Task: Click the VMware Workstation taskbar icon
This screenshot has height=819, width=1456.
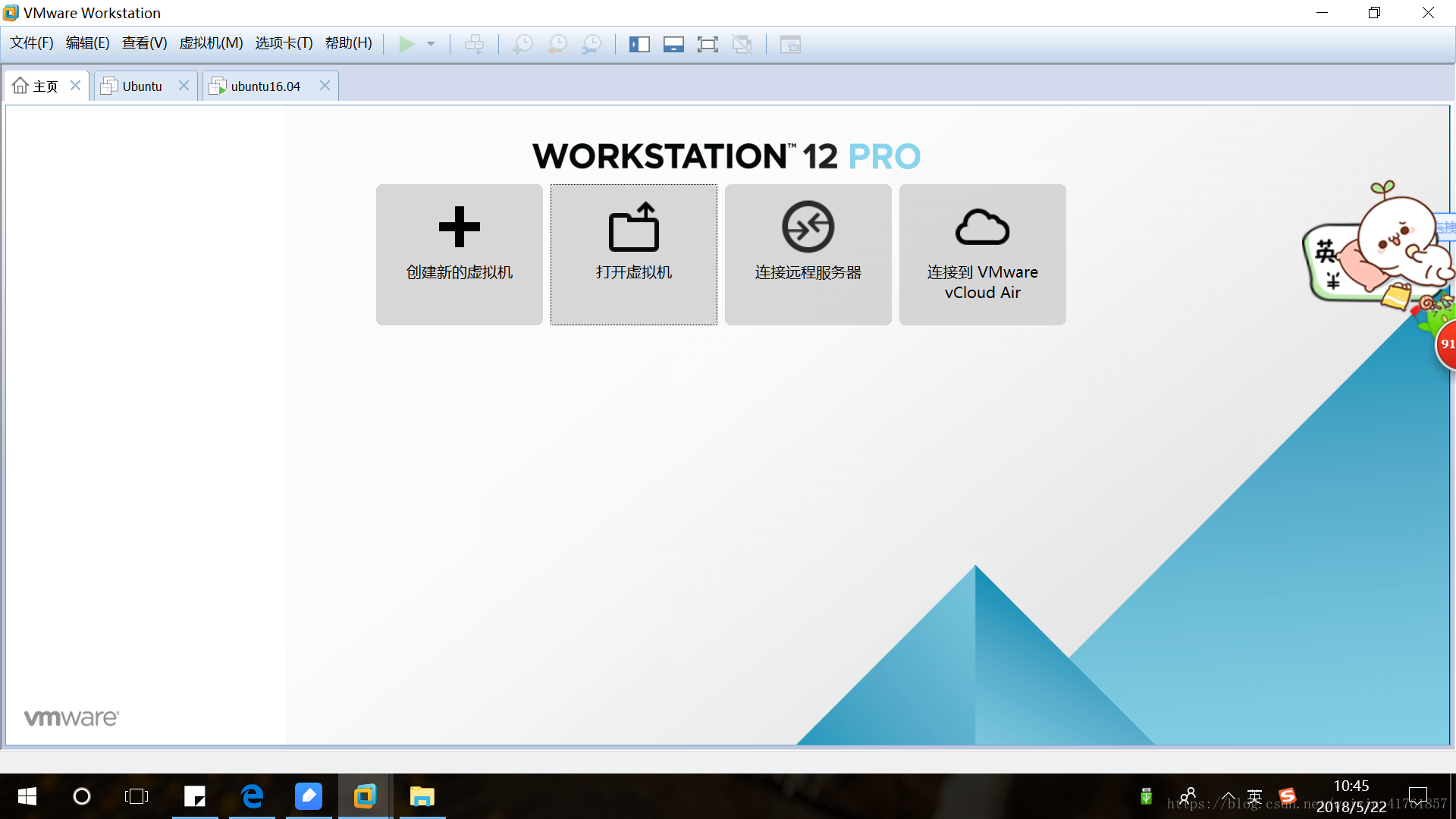Action: click(x=366, y=796)
